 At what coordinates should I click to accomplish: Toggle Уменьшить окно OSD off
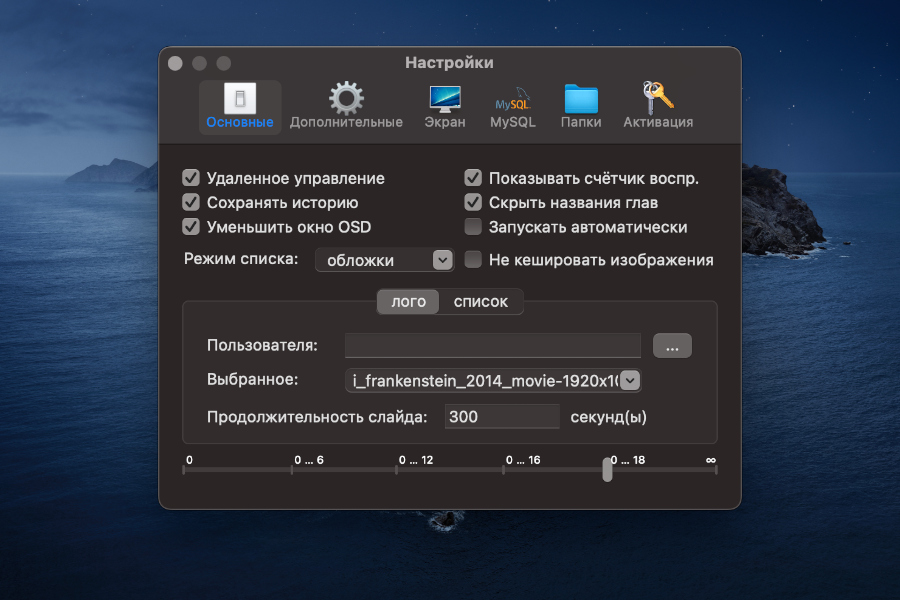click(190, 226)
